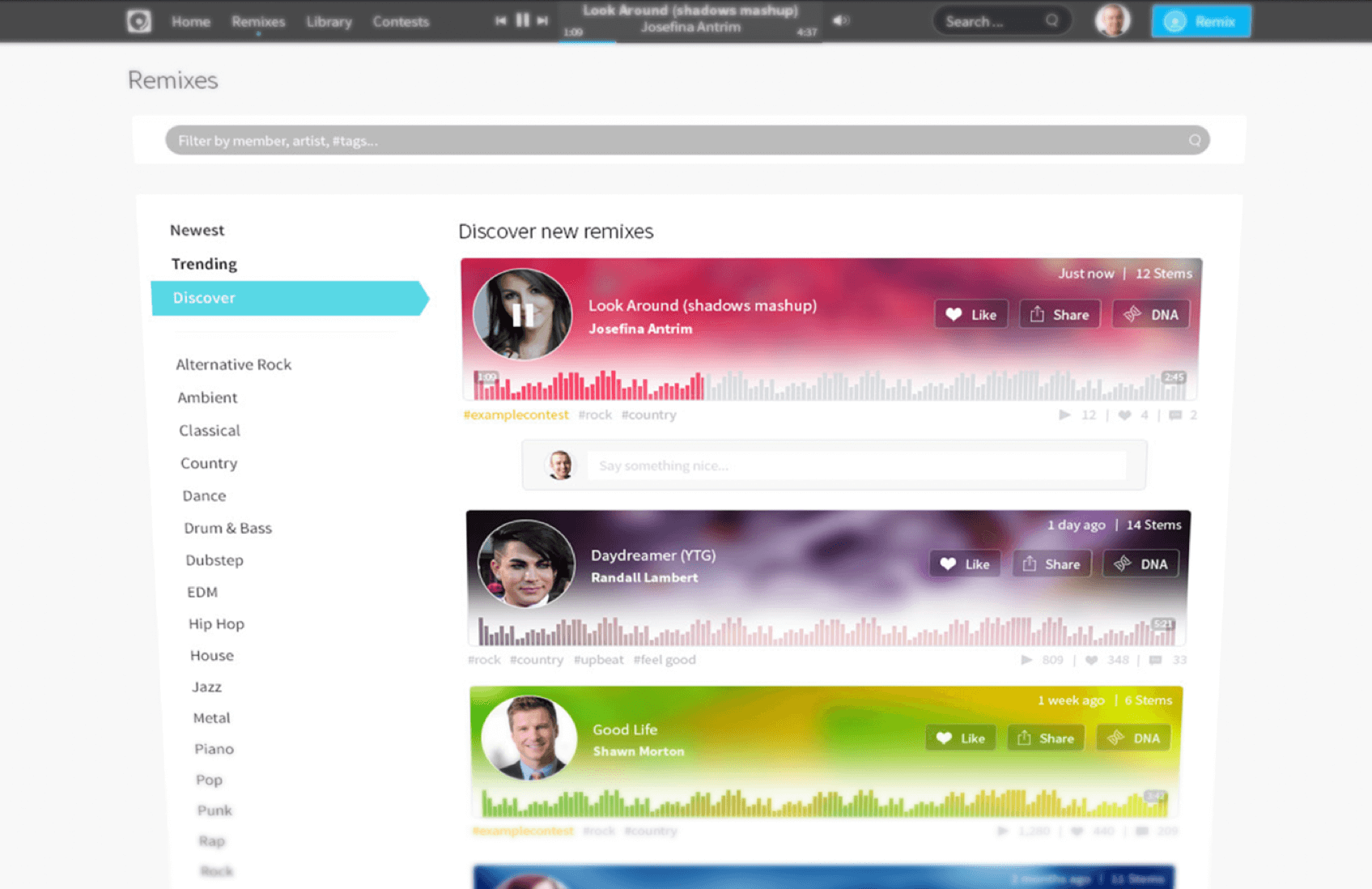Open the Remixes nav item
The width and height of the screenshot is (1372, 889).
(258, 22)
